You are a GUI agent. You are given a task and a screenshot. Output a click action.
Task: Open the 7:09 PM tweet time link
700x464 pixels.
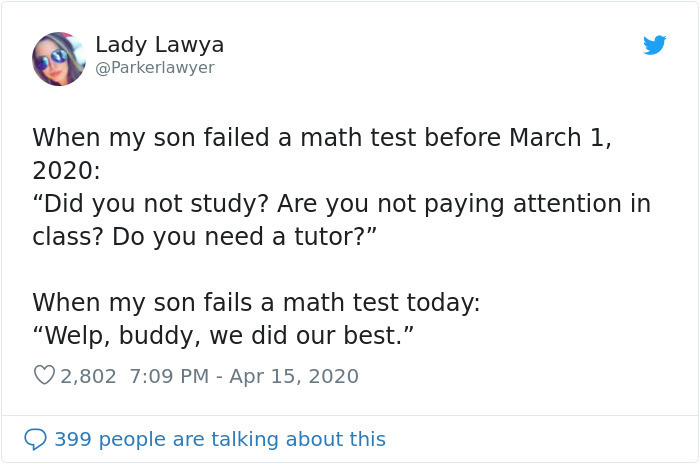click(167, 376)
